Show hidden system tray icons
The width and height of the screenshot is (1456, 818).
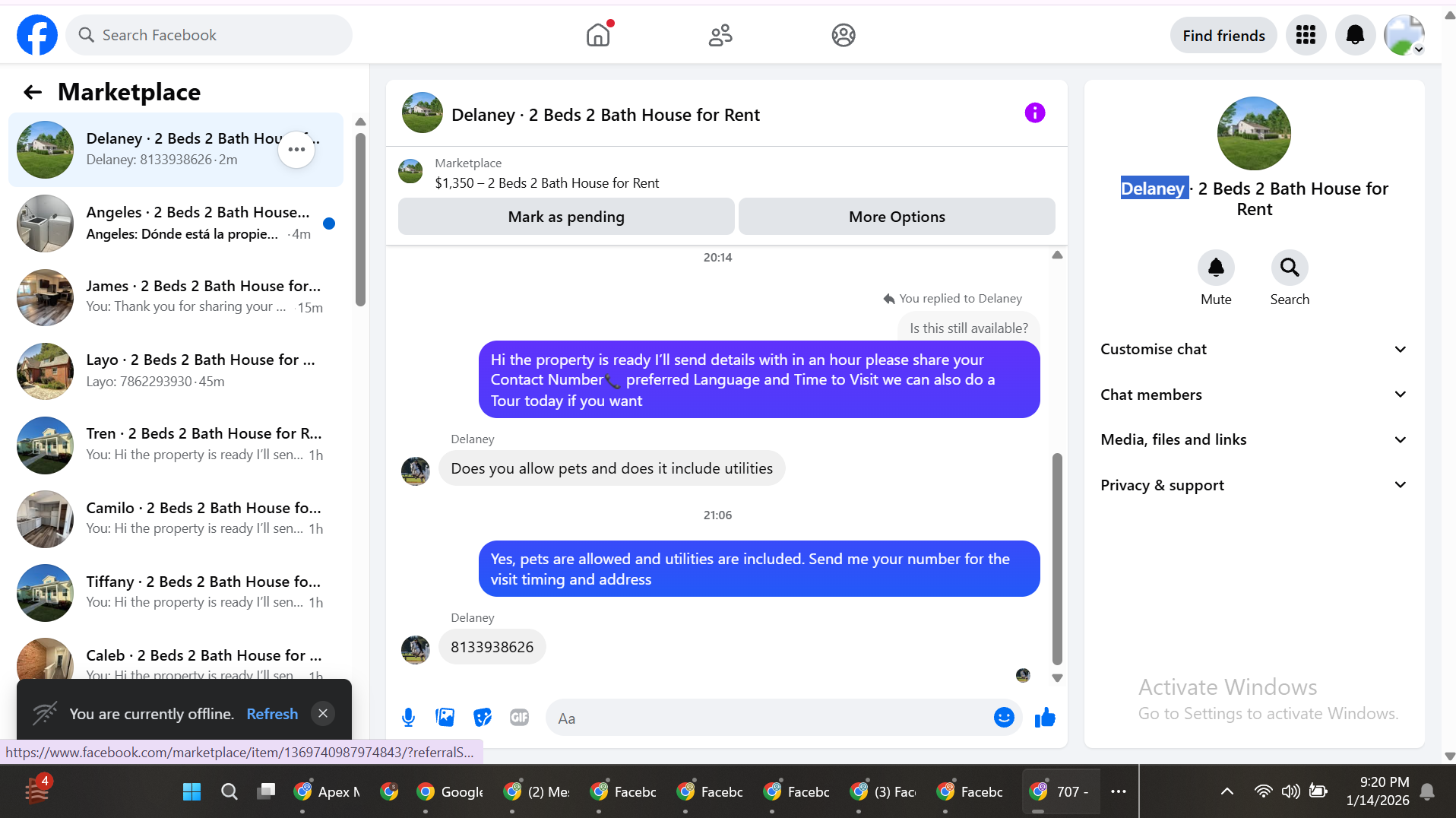click(1227, 791)
